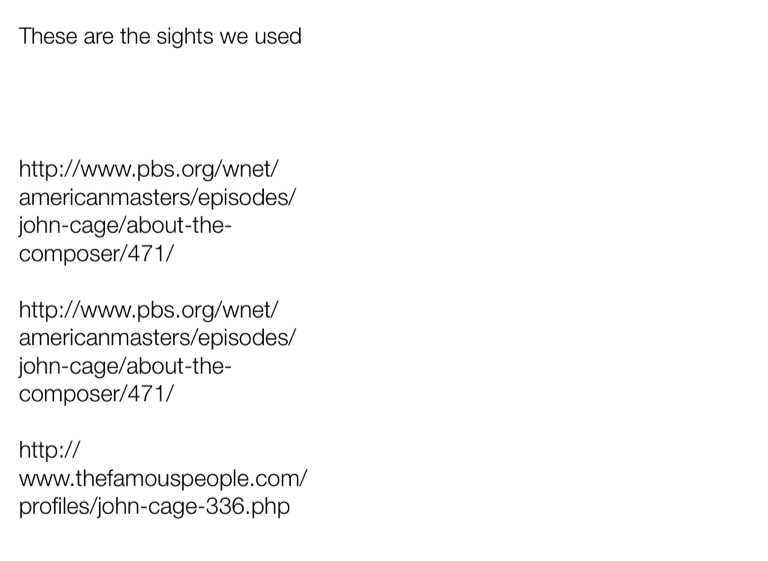Click second link's "americanmasters/episodes/" line

[x=157, y=337]
